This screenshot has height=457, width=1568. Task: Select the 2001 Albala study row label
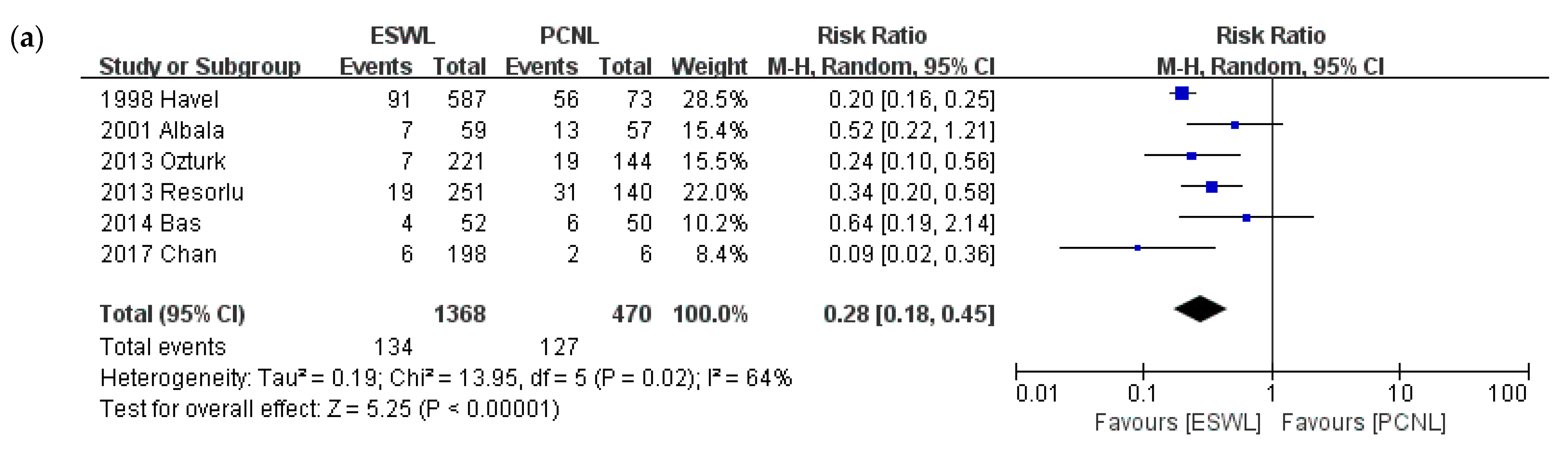click(x=162, y=131)
